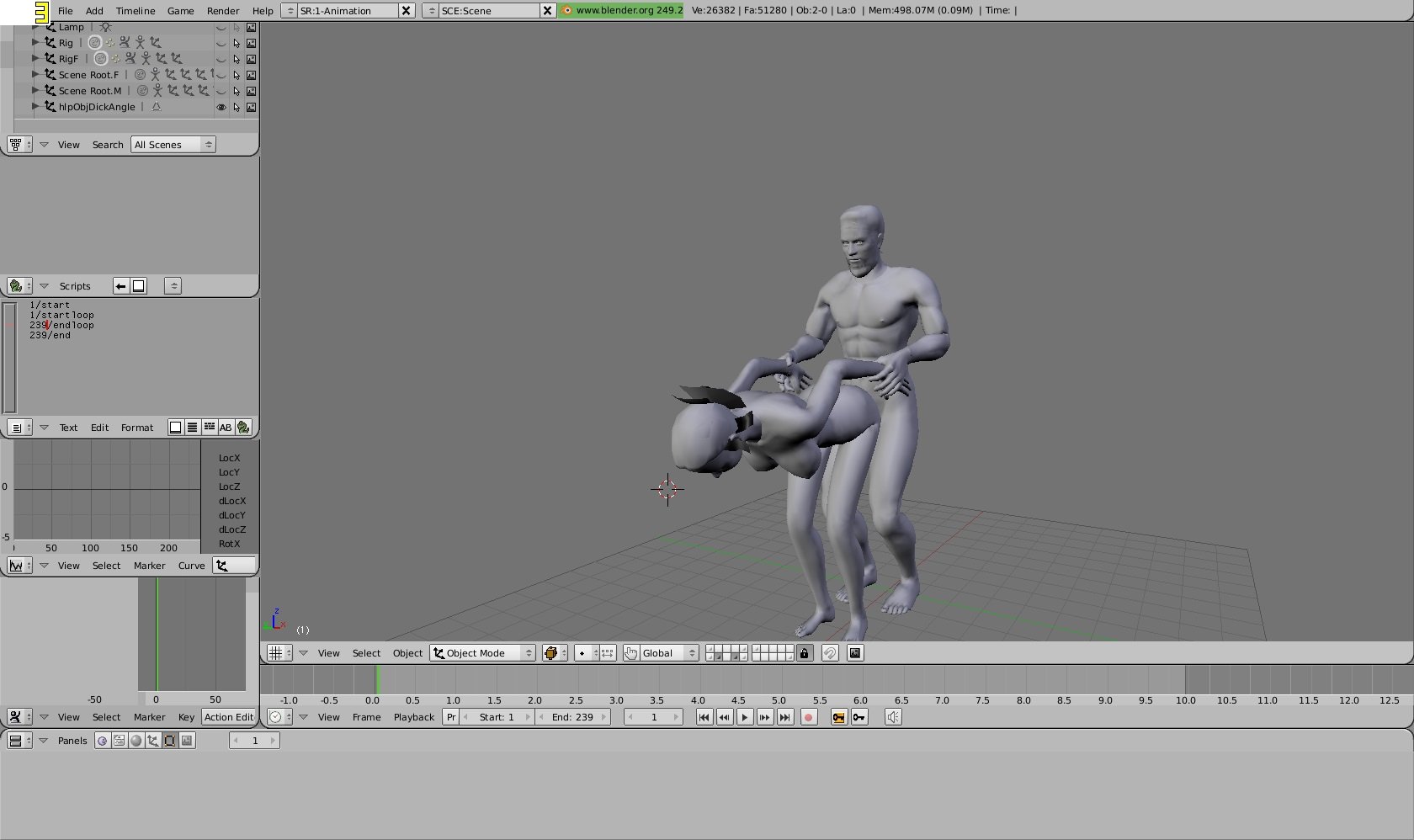Click the scripts window type python icon
Screen dimensions: 1414x840
pyautogui.click(x=19, y=286)
